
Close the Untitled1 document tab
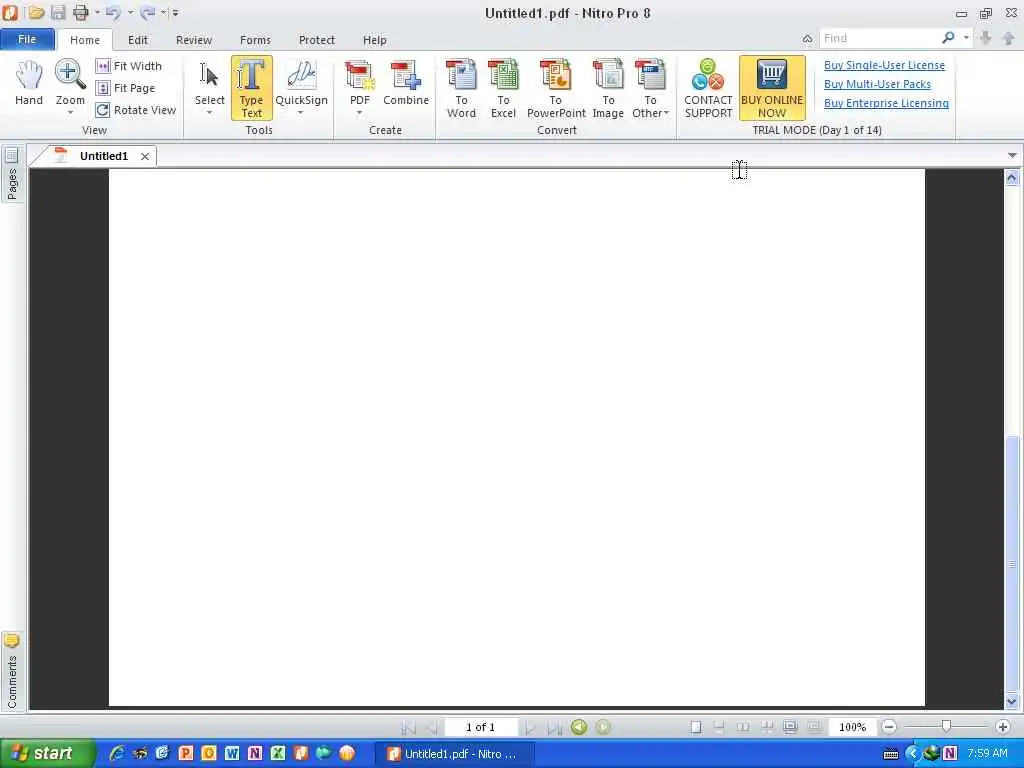[x=145, y=157]
